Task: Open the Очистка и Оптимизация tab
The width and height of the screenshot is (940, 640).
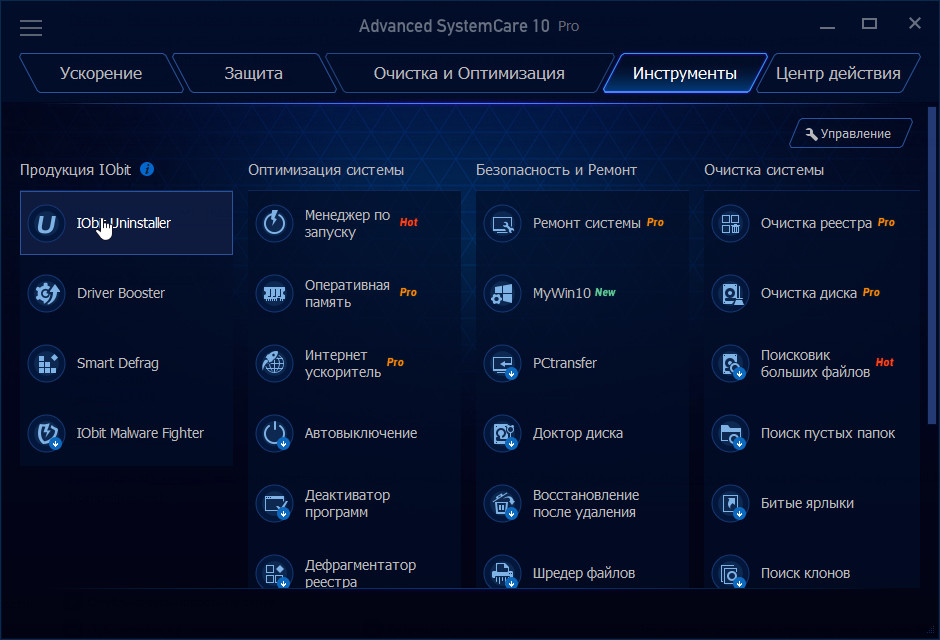Action: [x=469, y=73]
